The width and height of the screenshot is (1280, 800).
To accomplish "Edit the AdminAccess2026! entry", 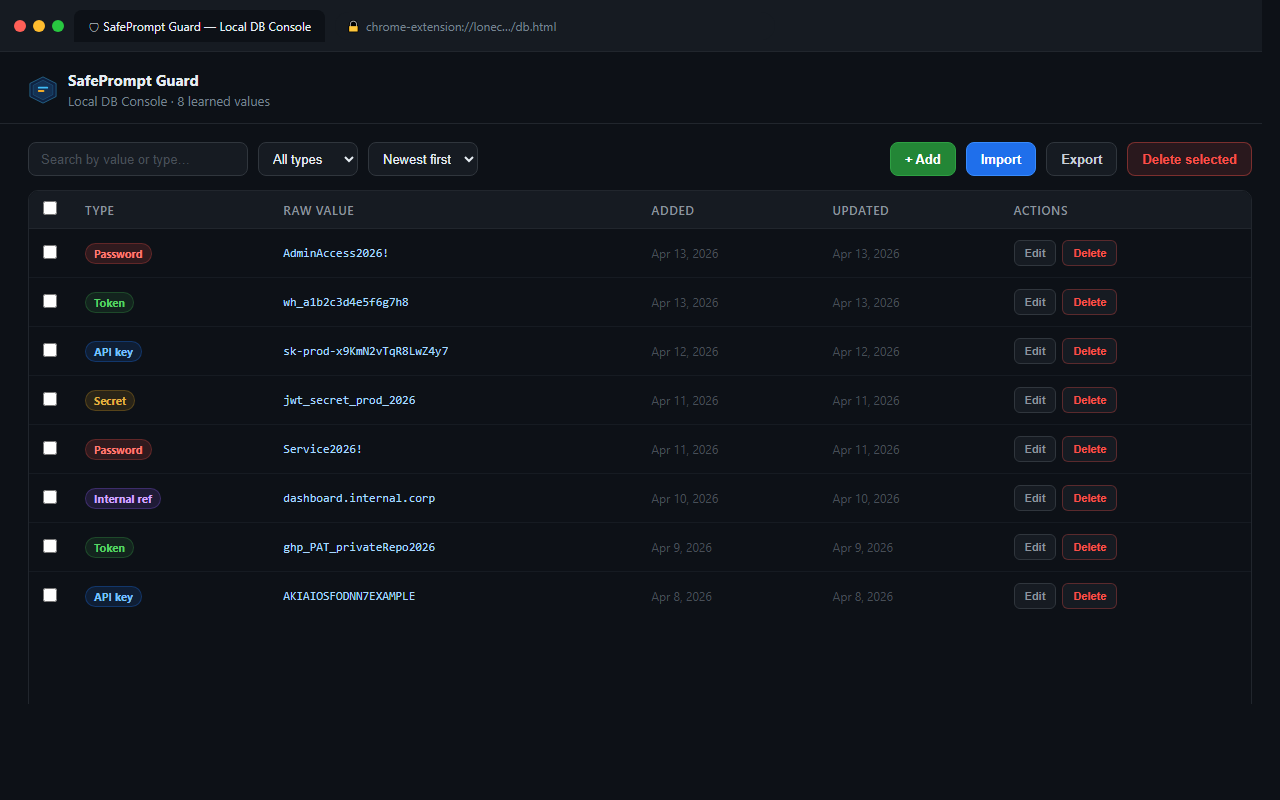I will click(x=1035, y=253).
